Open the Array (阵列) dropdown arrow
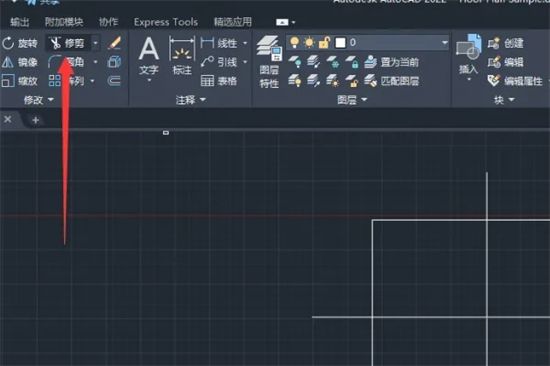Screen dimensions: 550x366 [x=92, y=81]
